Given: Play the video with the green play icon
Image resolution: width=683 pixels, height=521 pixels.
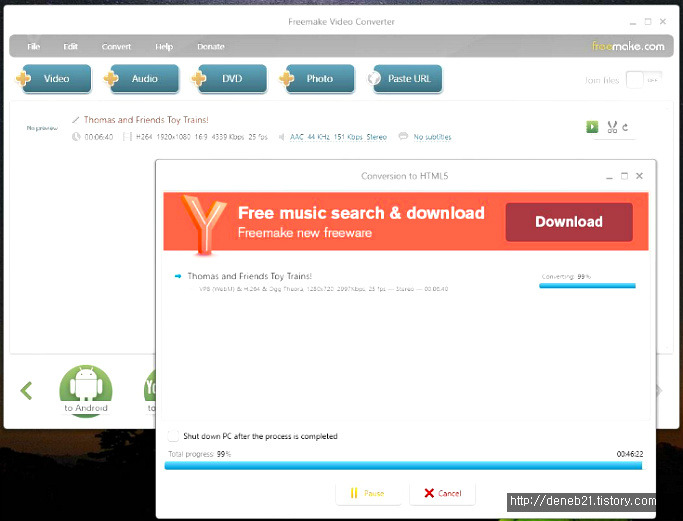Looking at the screenshot, I should [592, 127].
